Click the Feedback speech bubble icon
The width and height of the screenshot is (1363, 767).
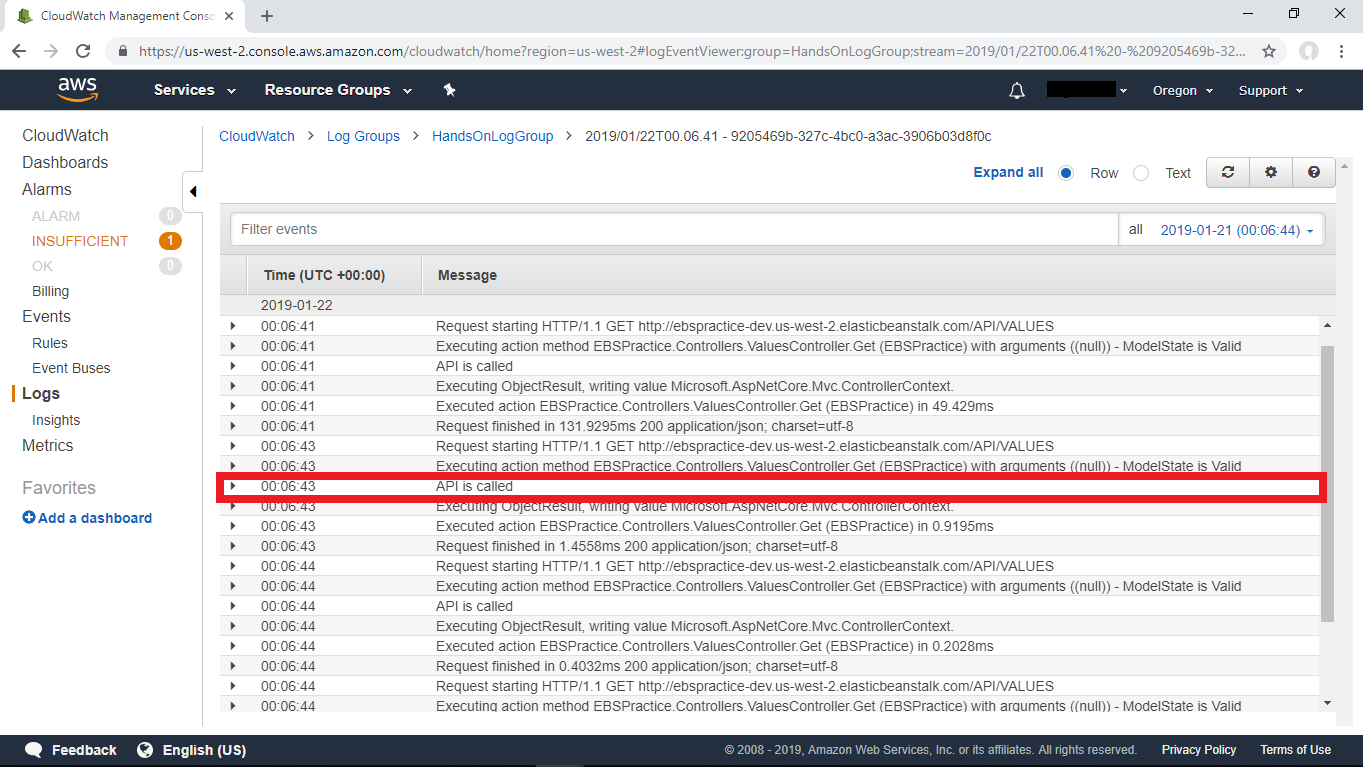click(33, 749)
